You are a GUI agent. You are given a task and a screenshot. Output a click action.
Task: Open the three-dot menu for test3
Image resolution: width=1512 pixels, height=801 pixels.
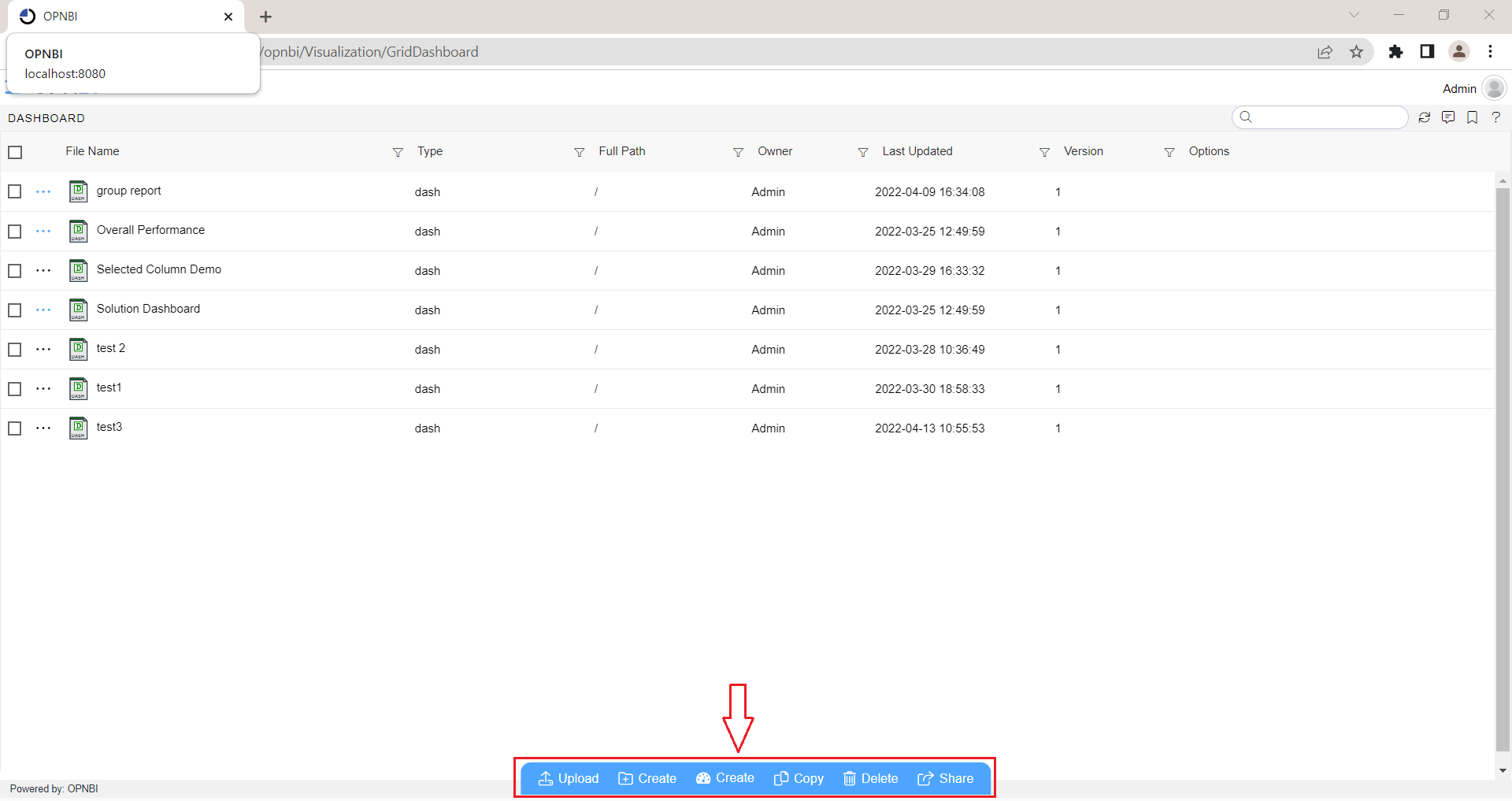pyautogui.click(x=43, y=428)
